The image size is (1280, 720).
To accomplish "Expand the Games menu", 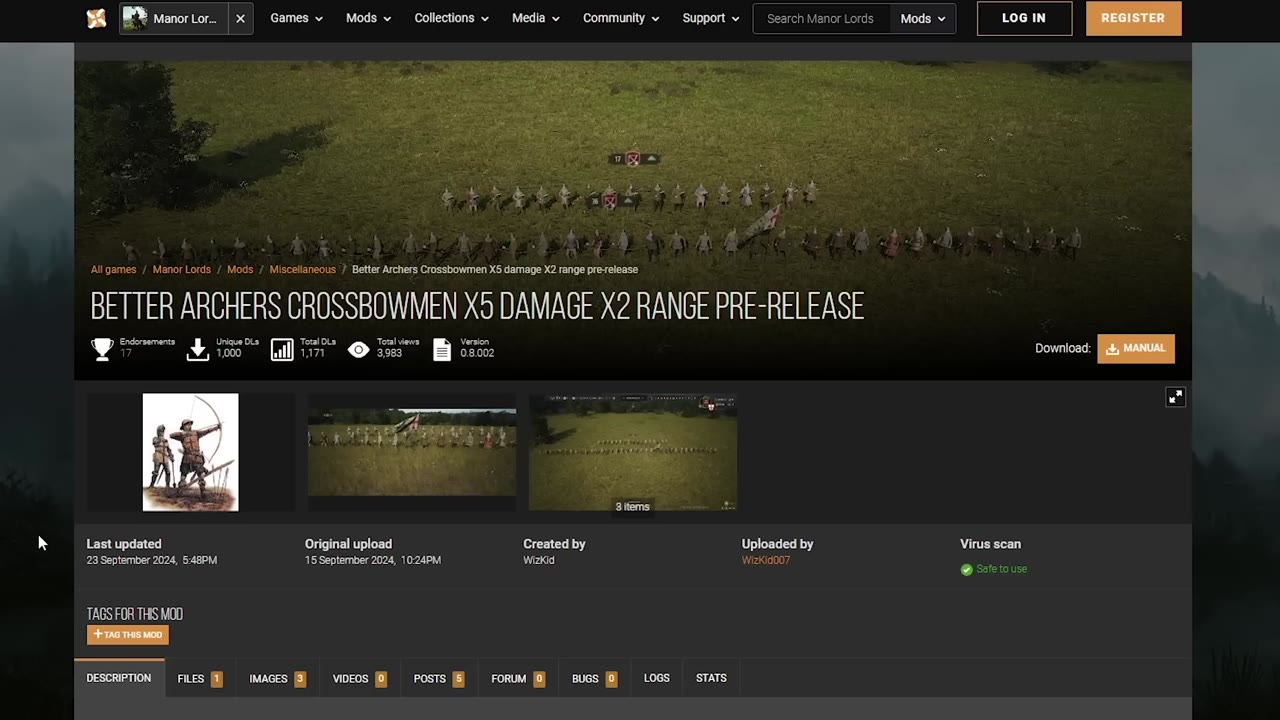I will click(x=296, y=18).
